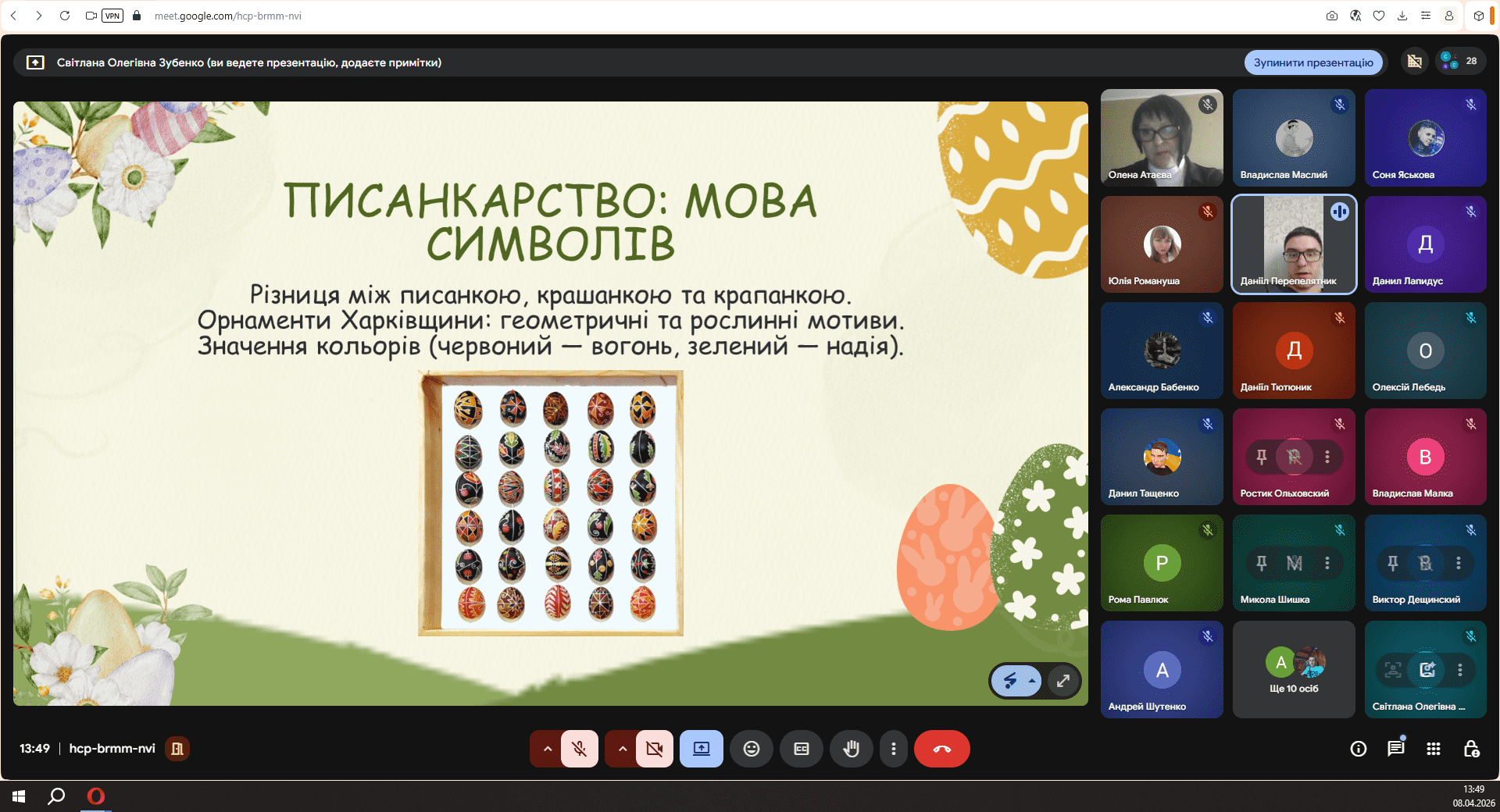The height and width of the screenshot is (812, 1500).
Task: Open meeting details info icon
Action: click(x=1358, y=749)
